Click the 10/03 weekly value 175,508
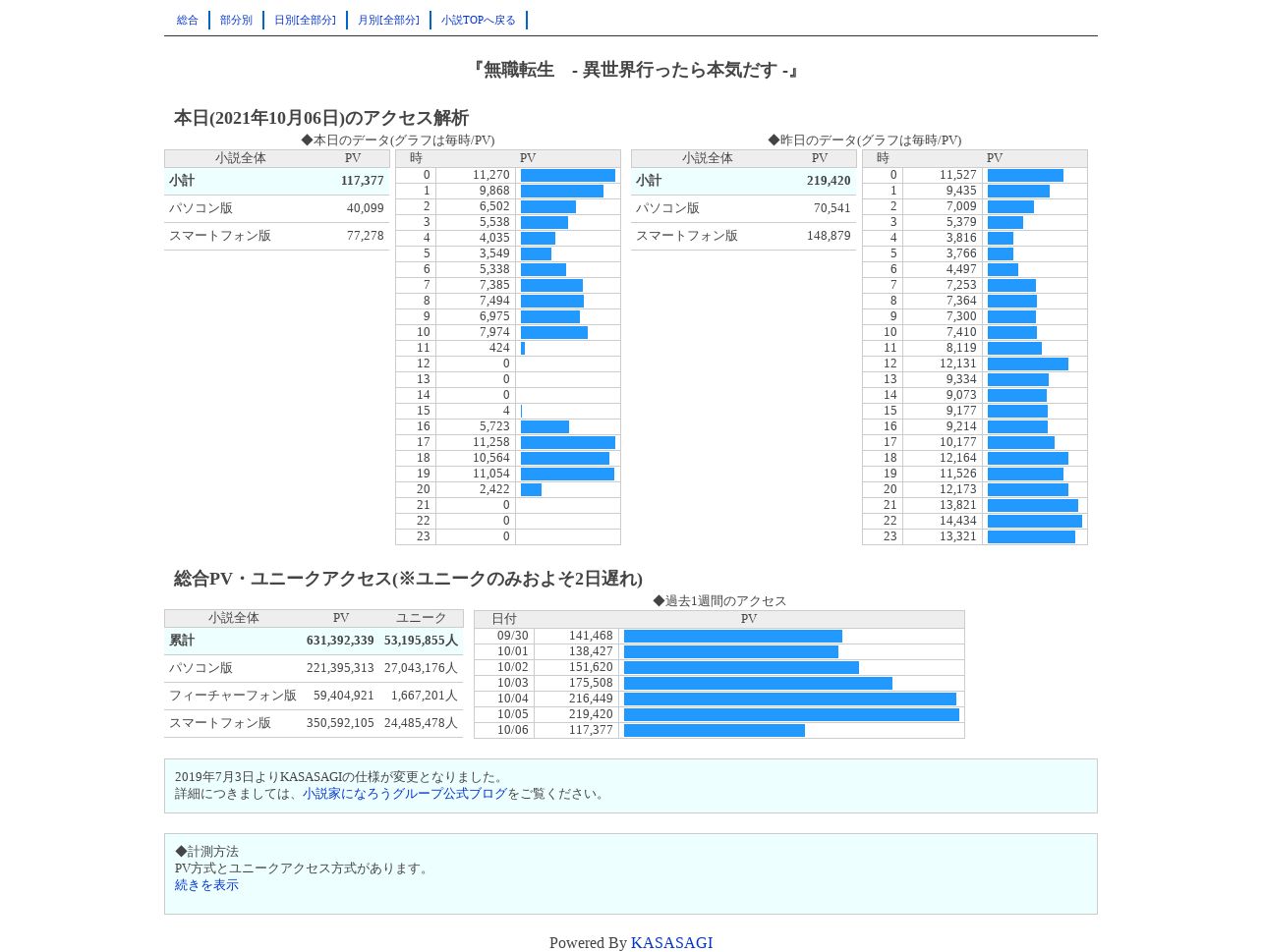This screenshot has height=952, width=1262. pyautogui.click(x=591, y=683)
